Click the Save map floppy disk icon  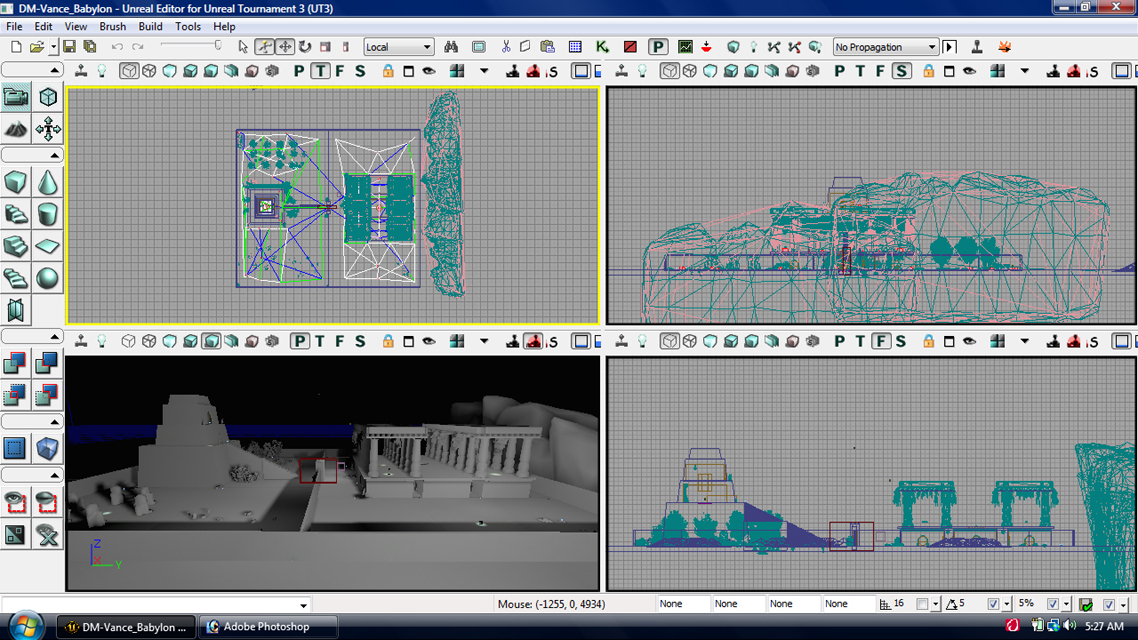point(69,47)
